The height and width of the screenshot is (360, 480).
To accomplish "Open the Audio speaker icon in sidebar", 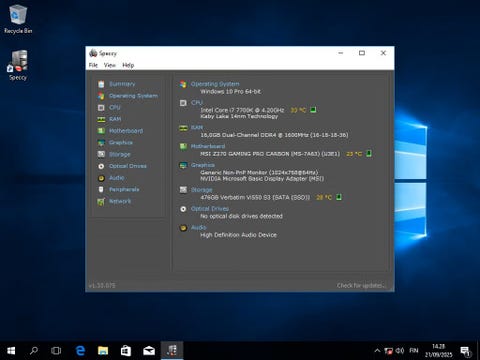I will pos(101,178).
